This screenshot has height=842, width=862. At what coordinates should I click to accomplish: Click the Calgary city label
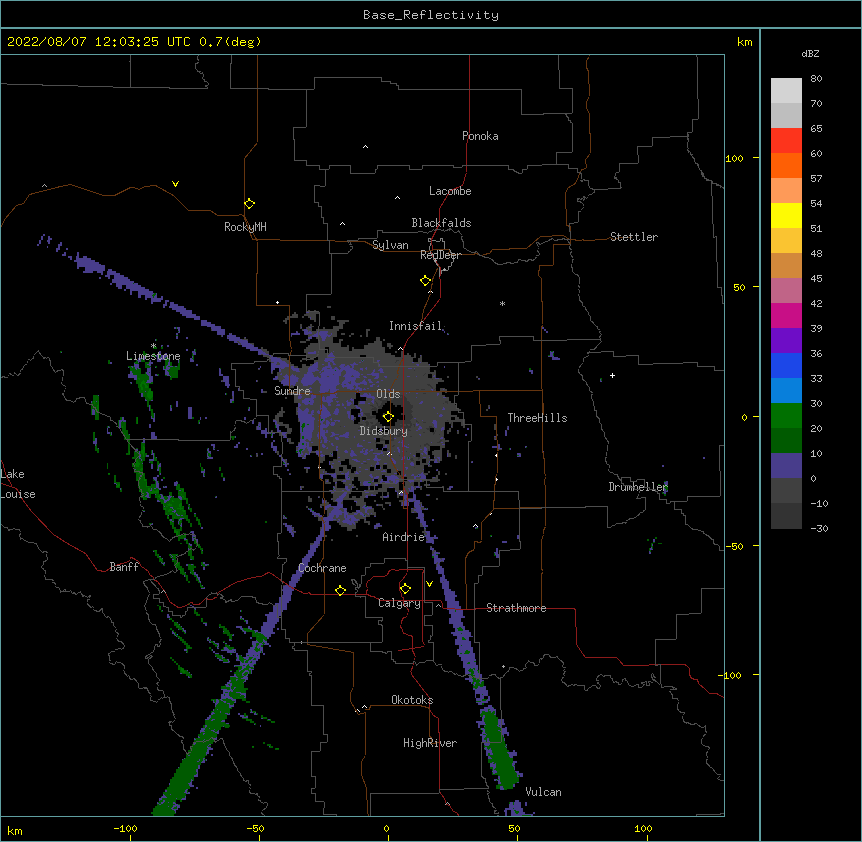pyautogui.click(x=400, y=603)
